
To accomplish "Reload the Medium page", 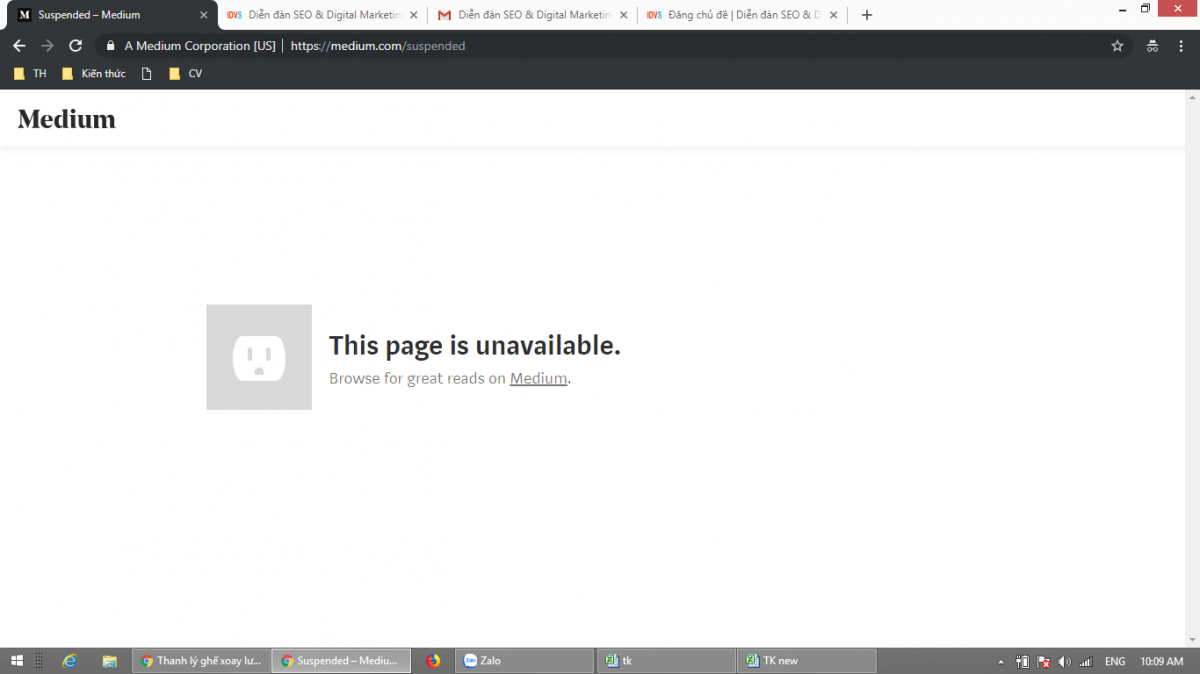I will click(x=75, y=46).
